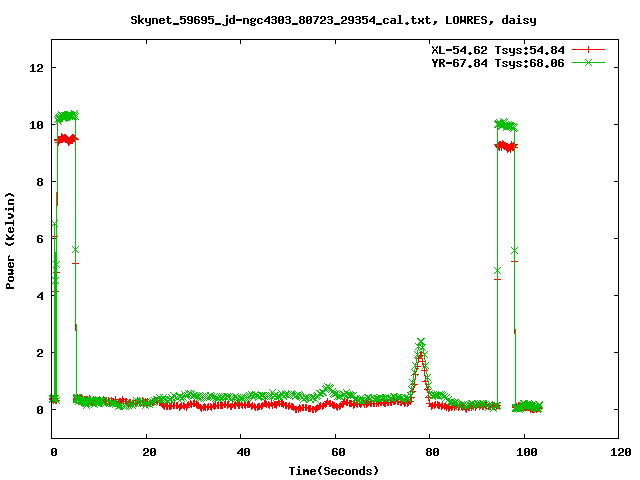This screenshot has height=480, width=640.
Task: Select the XL-54.62 Tsys:54.84 legend label
Action: [498, 50]
